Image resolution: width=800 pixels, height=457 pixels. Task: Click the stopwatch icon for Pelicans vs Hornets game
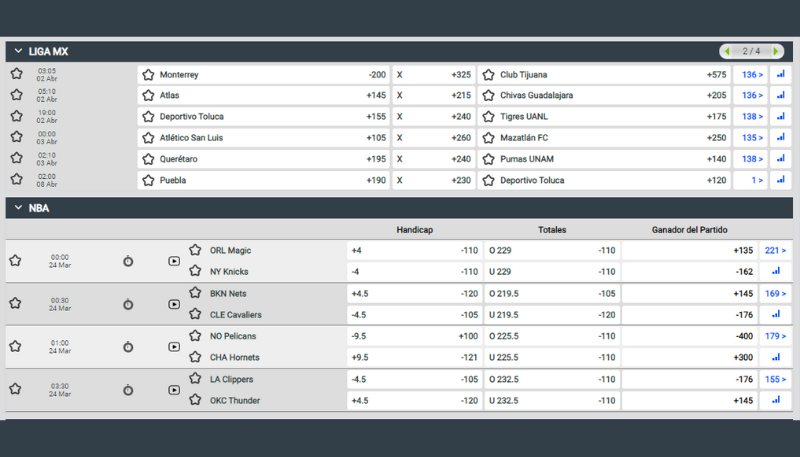click(128, 346)
